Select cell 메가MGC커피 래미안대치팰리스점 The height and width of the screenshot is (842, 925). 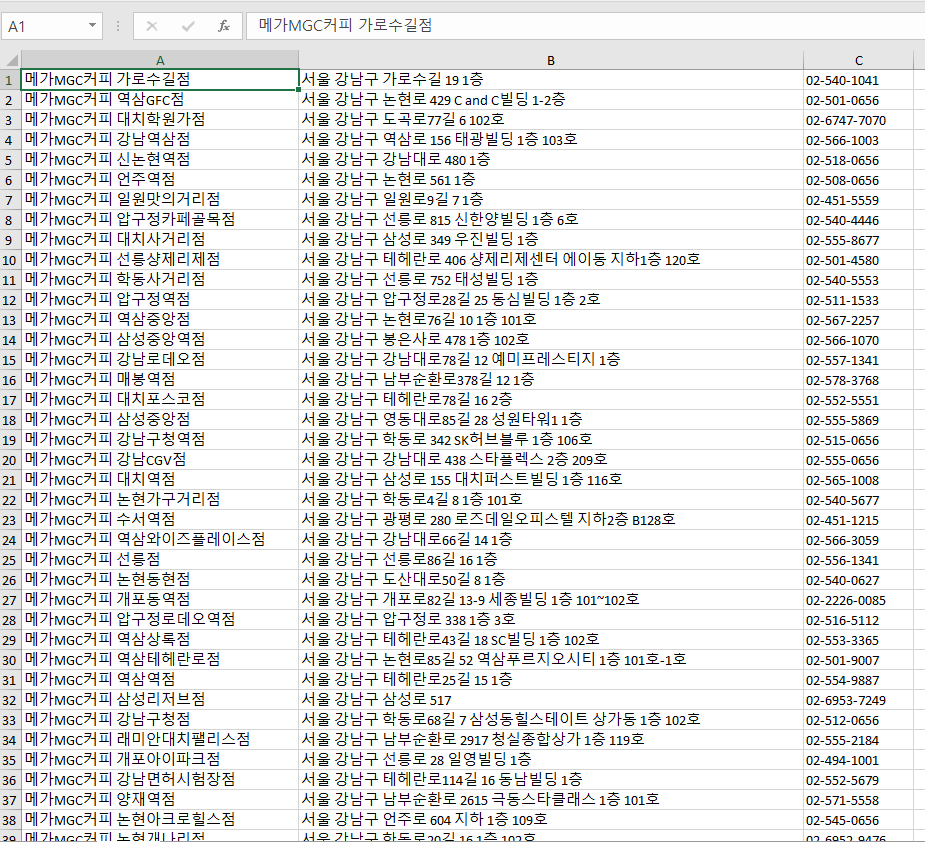(x=160, y=740)
